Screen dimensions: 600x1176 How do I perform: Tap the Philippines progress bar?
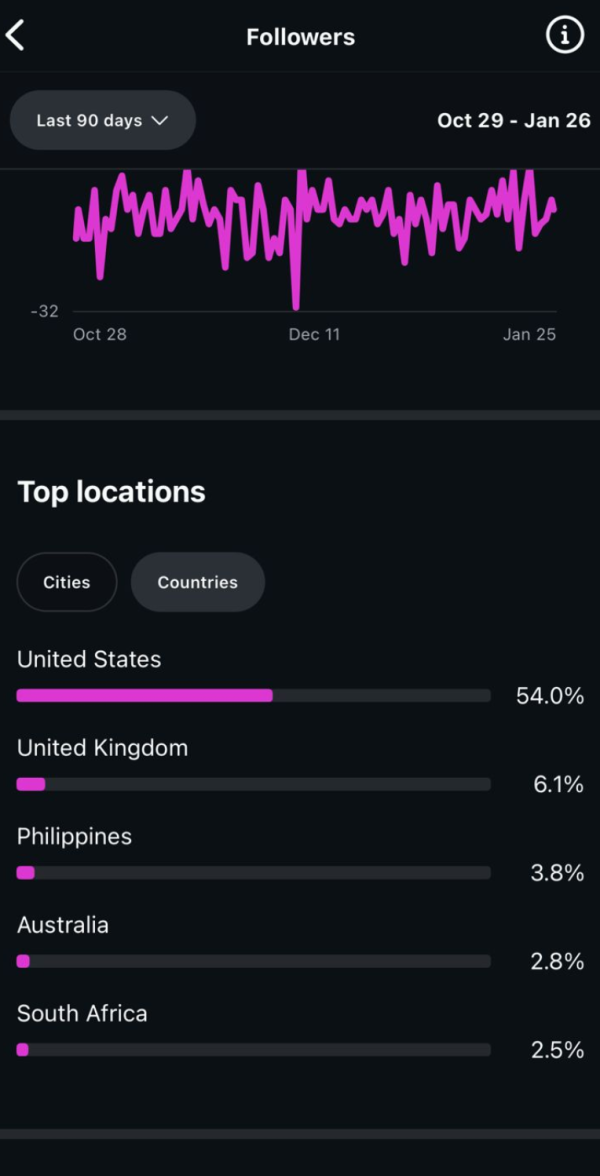[x=253, y=873]
